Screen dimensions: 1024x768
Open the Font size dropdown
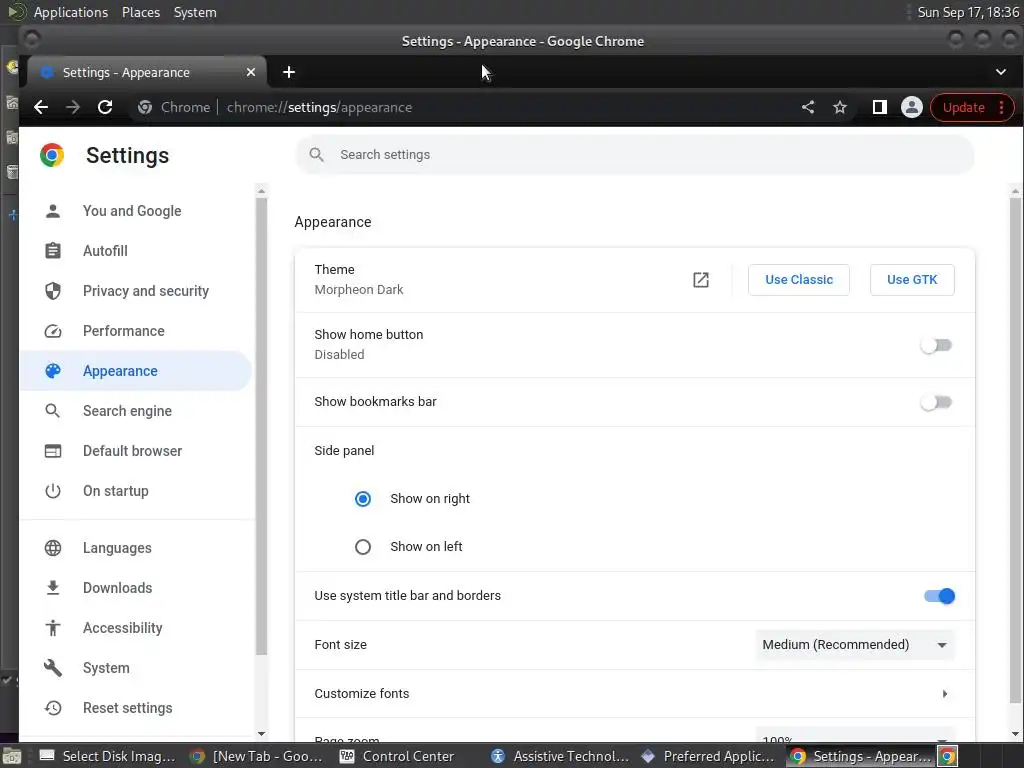[854, 645]
